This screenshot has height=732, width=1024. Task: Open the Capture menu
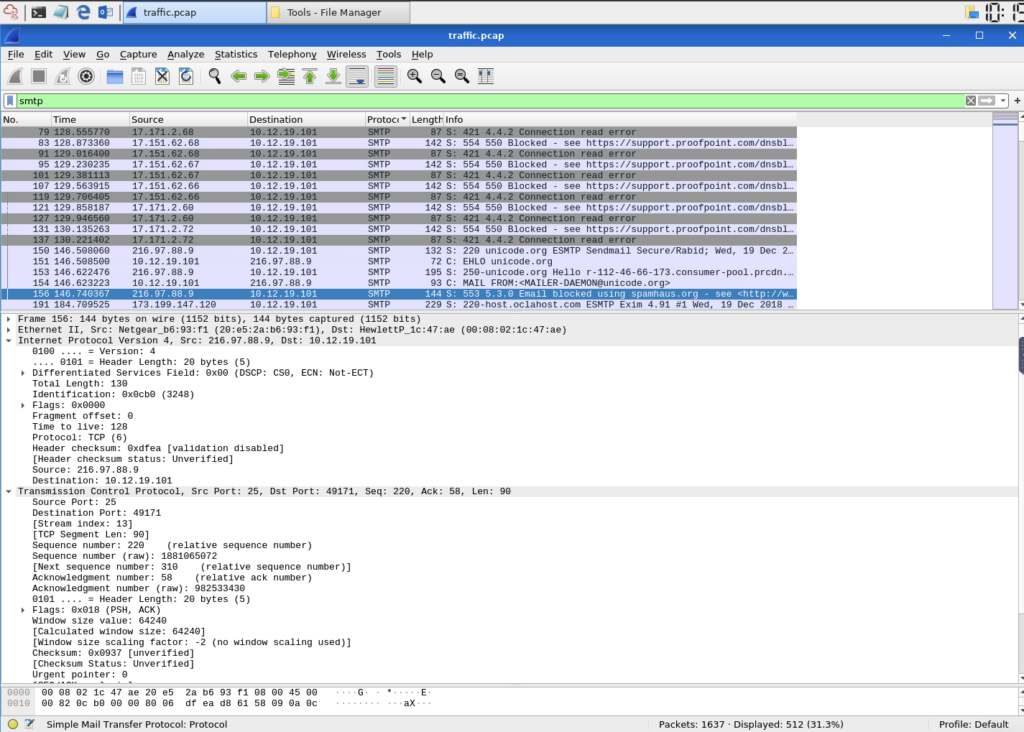coord(138,54)
